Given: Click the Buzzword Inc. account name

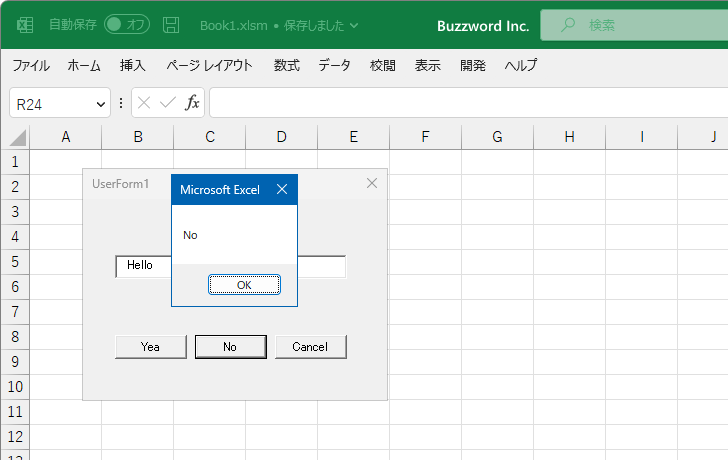Looking at the screenshot, I should click(483, 26).
